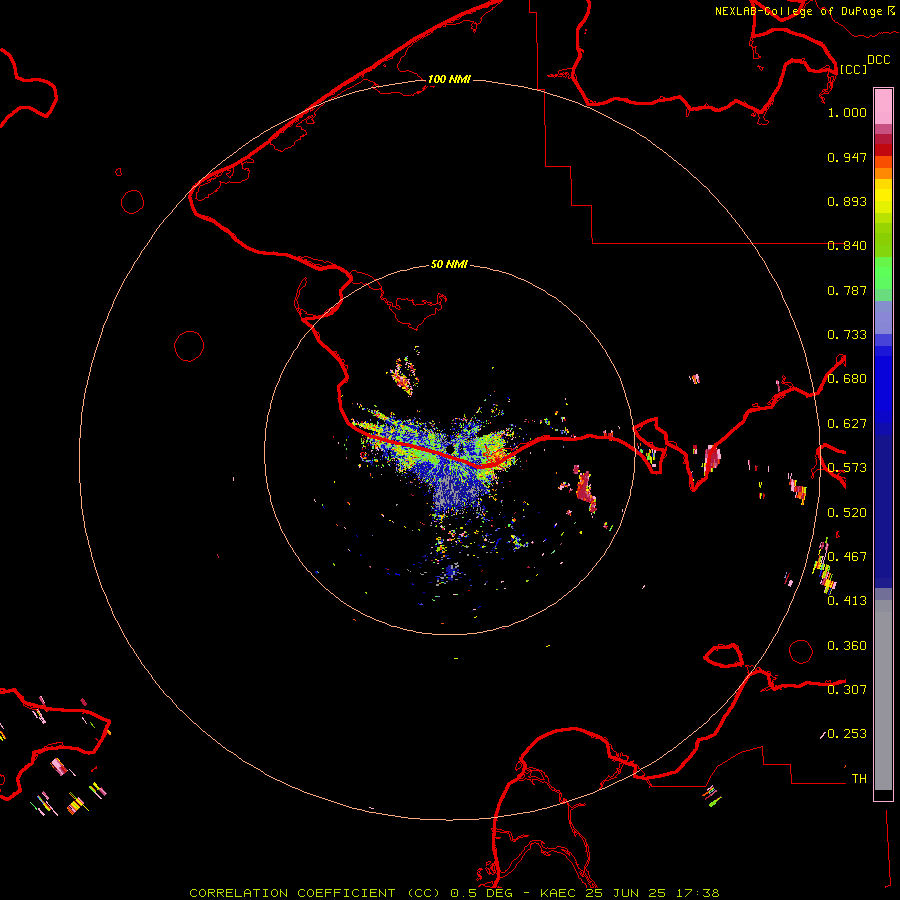Pick the light pink swatch beside 1.000
Image resolution: width=900 pixels, height=900 pixels.
pyautogui.click(x=883, y=107)
